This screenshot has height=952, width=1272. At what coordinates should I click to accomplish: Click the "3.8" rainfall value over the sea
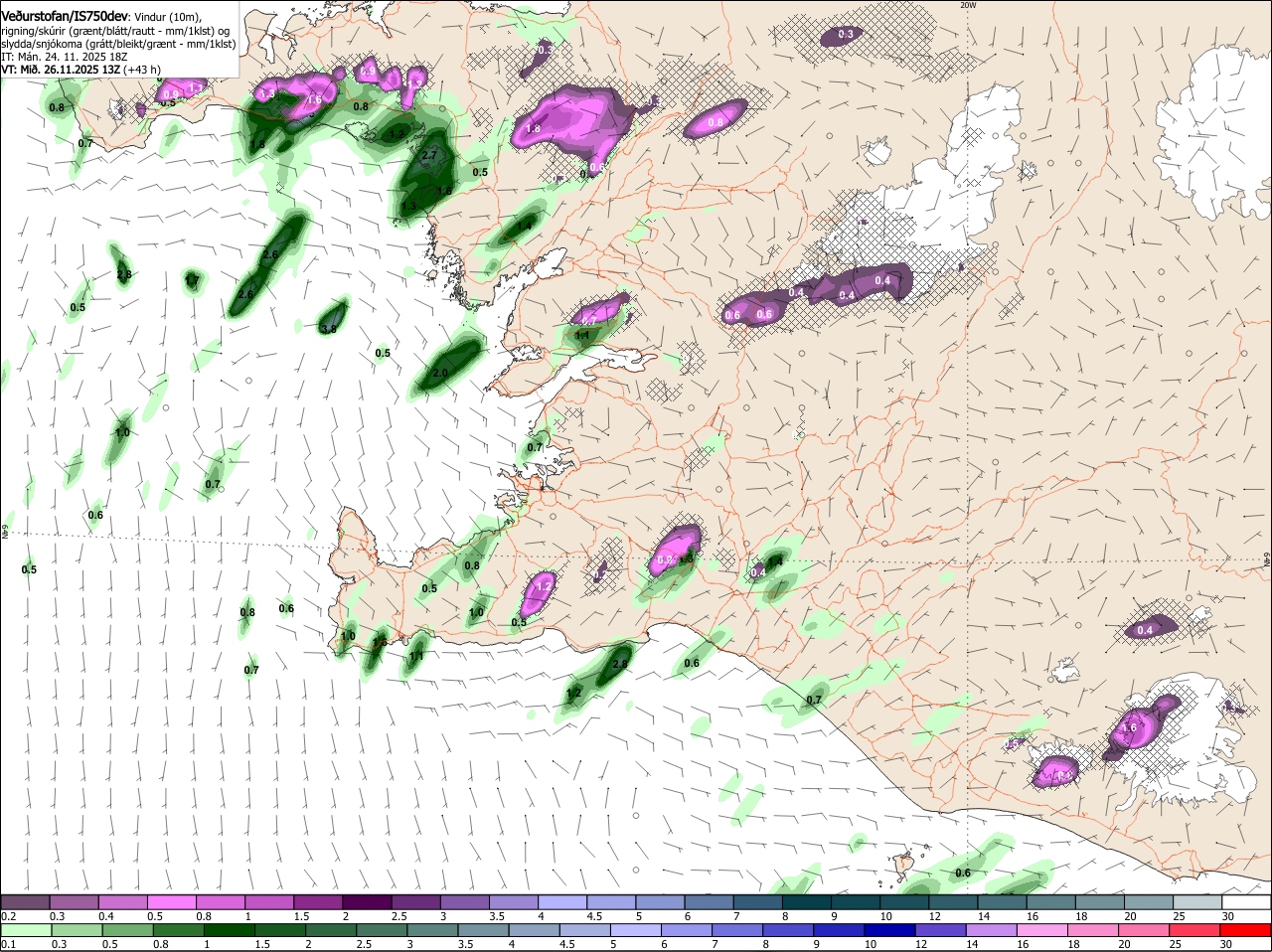(x=329, y=328)
